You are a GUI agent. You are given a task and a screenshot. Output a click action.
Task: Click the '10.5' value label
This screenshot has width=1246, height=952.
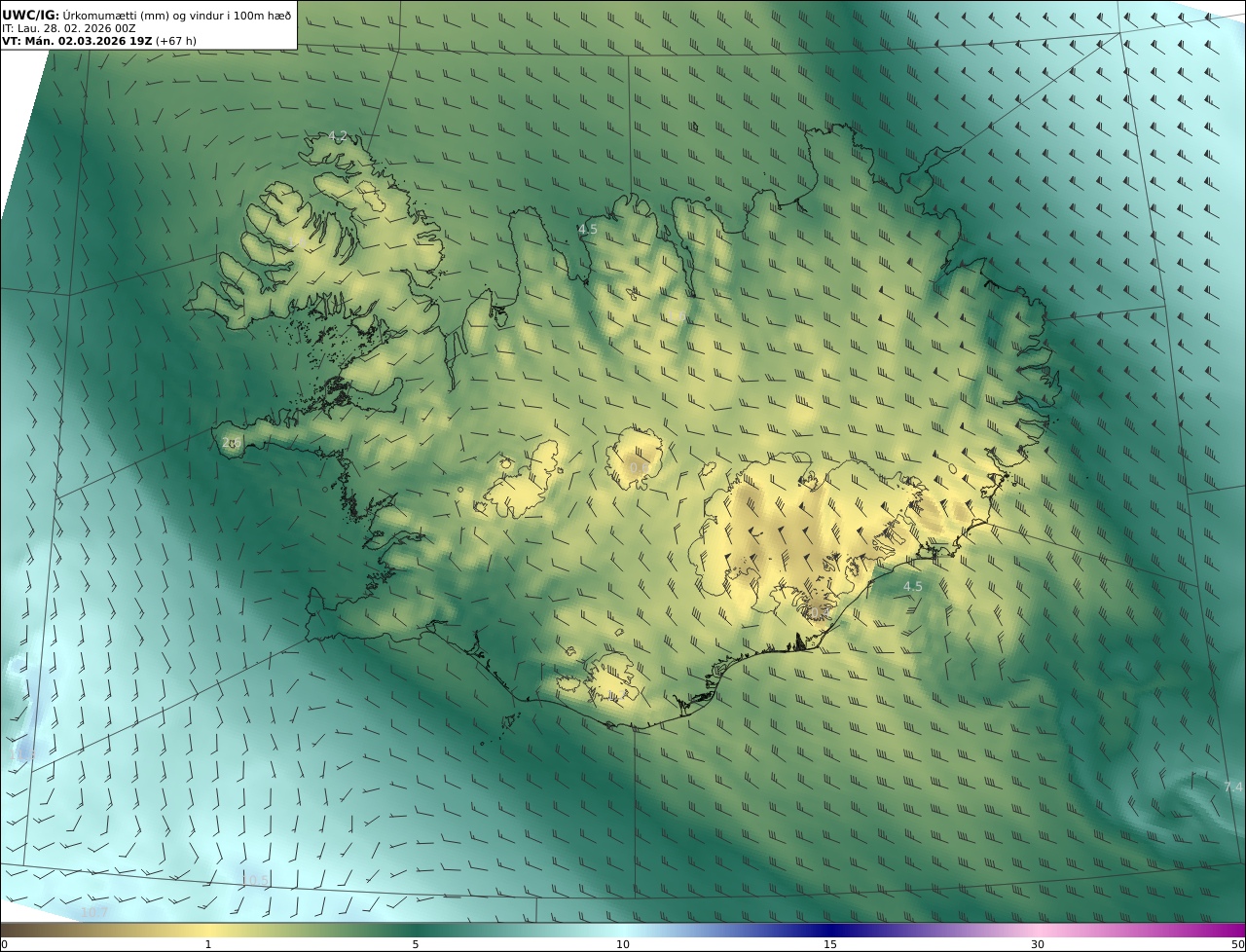(255, 880)
